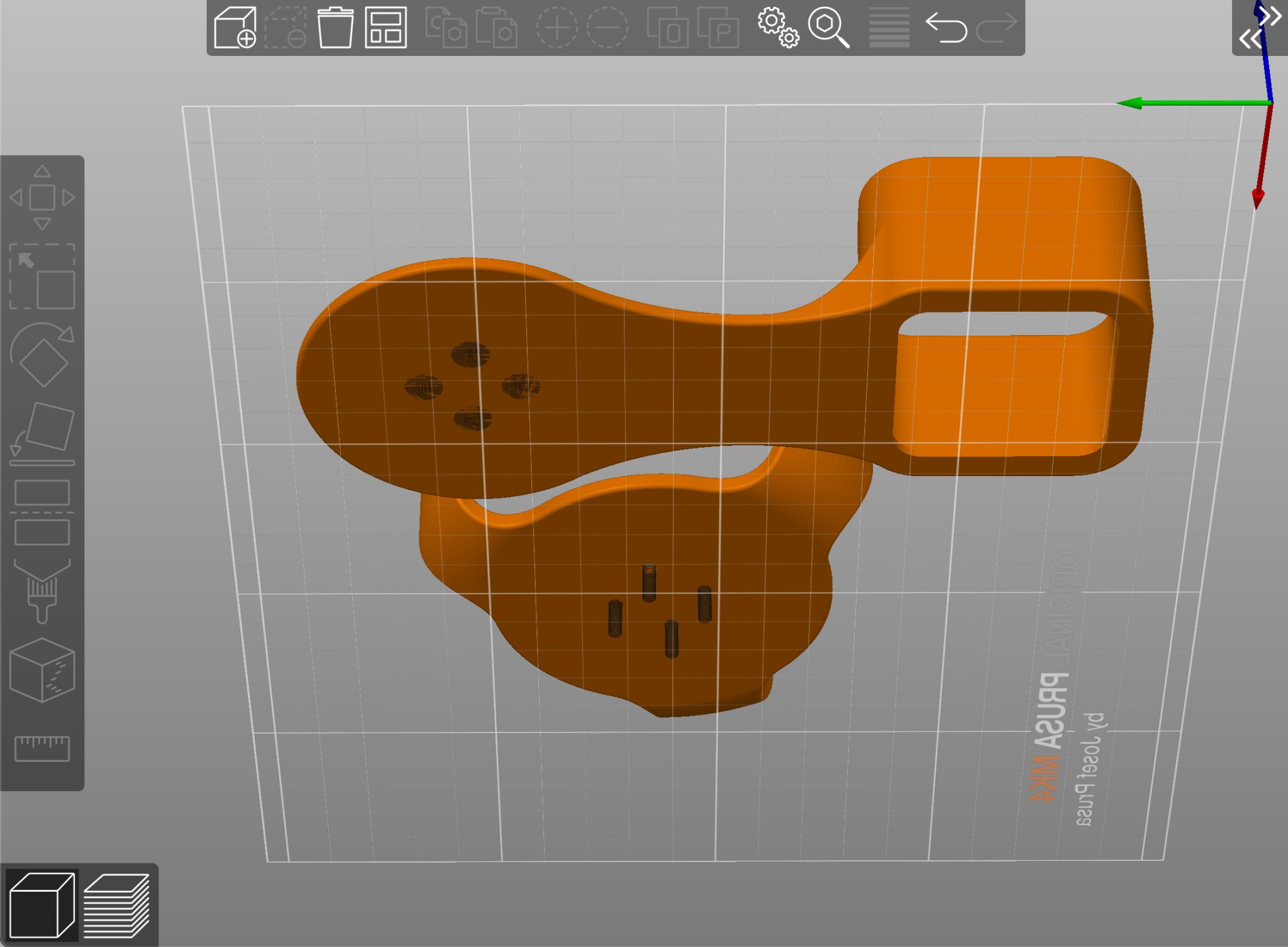
Task: Click the Add model icon
Action: pos(235,28)
